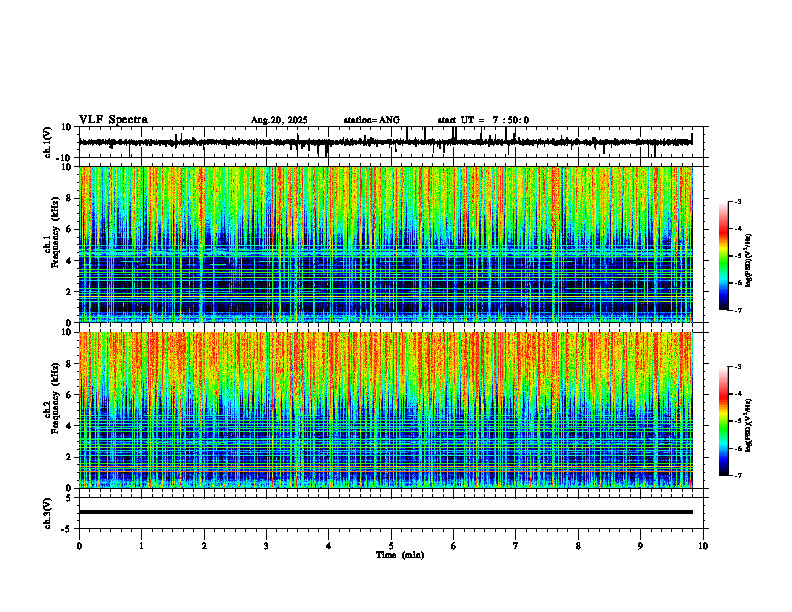Click time axis tick label 9
The width and height of the screenshot is (792, 612).
click(640, 546)
